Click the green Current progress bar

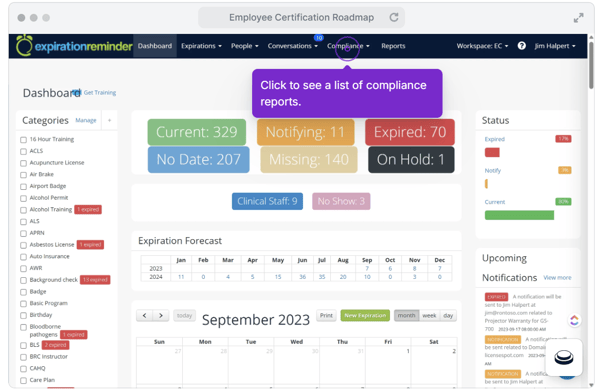tap(519, 215)
